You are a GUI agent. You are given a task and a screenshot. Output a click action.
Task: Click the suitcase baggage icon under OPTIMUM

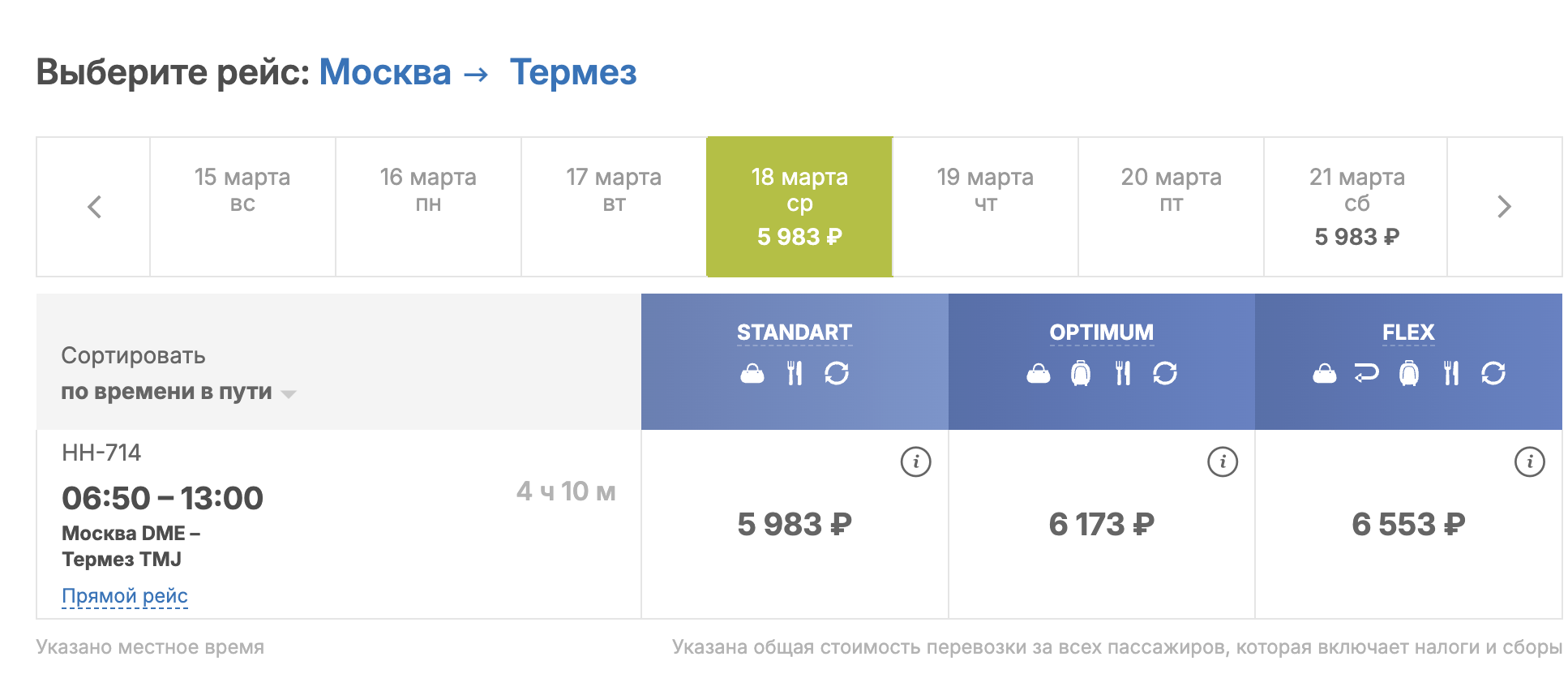tap(1081, 373)
